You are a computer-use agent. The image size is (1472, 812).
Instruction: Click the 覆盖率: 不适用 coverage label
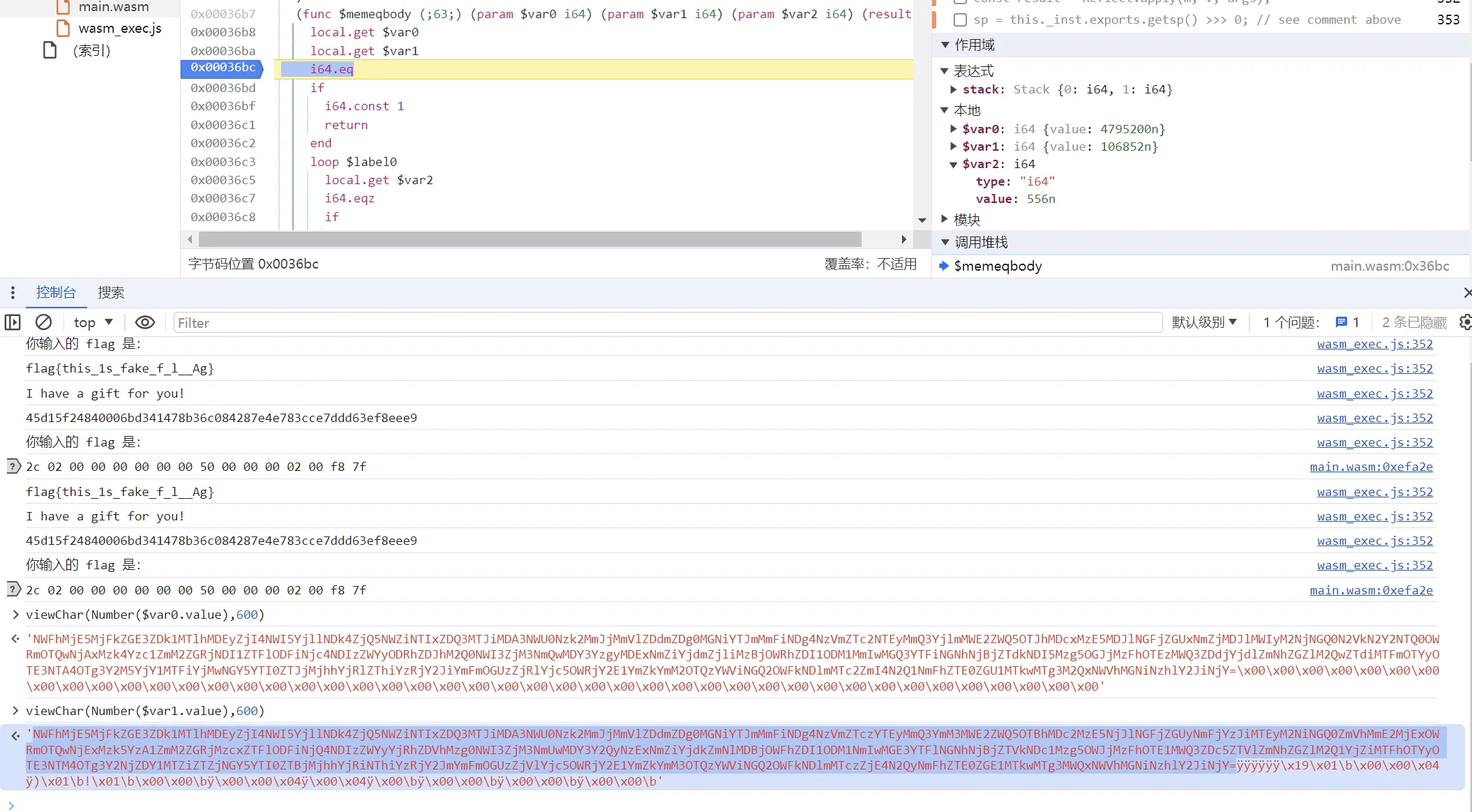tap(870, 264)
